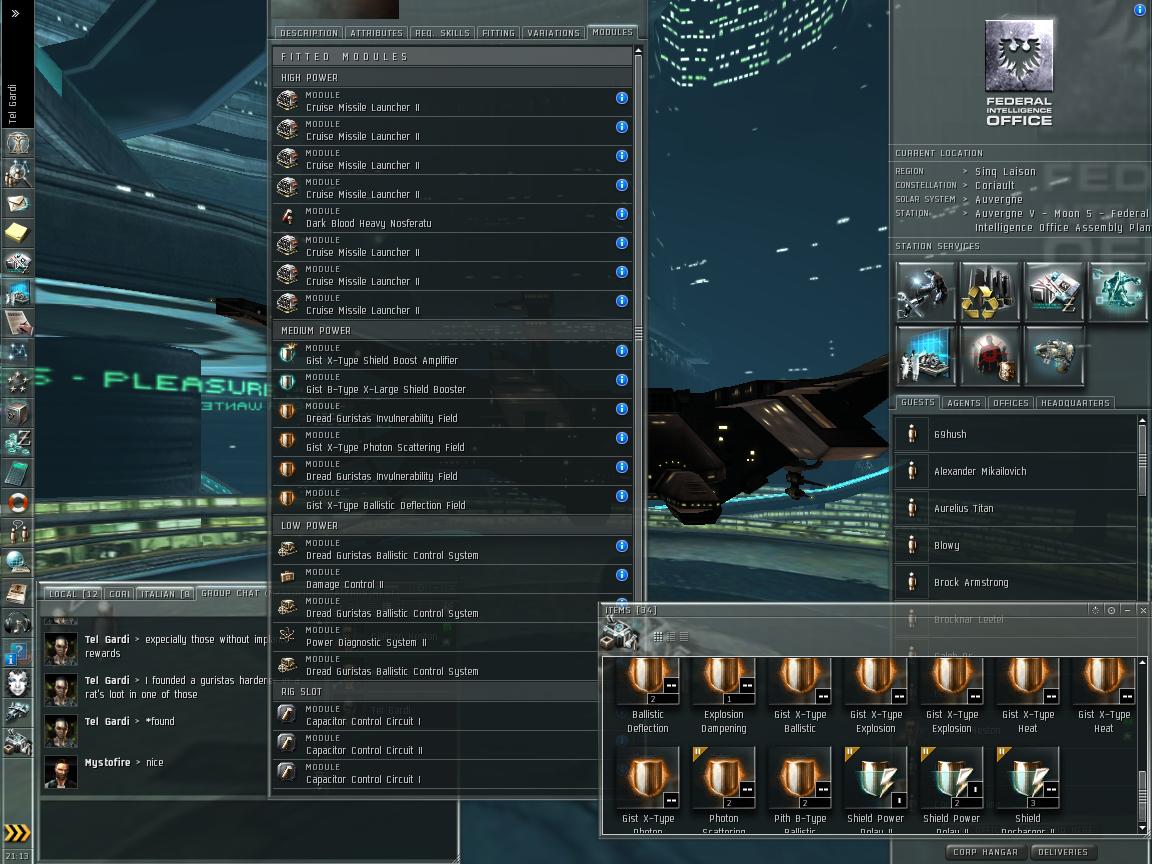Select the Modules tab
The height and width of the screenshot is (864, 1152).
(612, 32)
